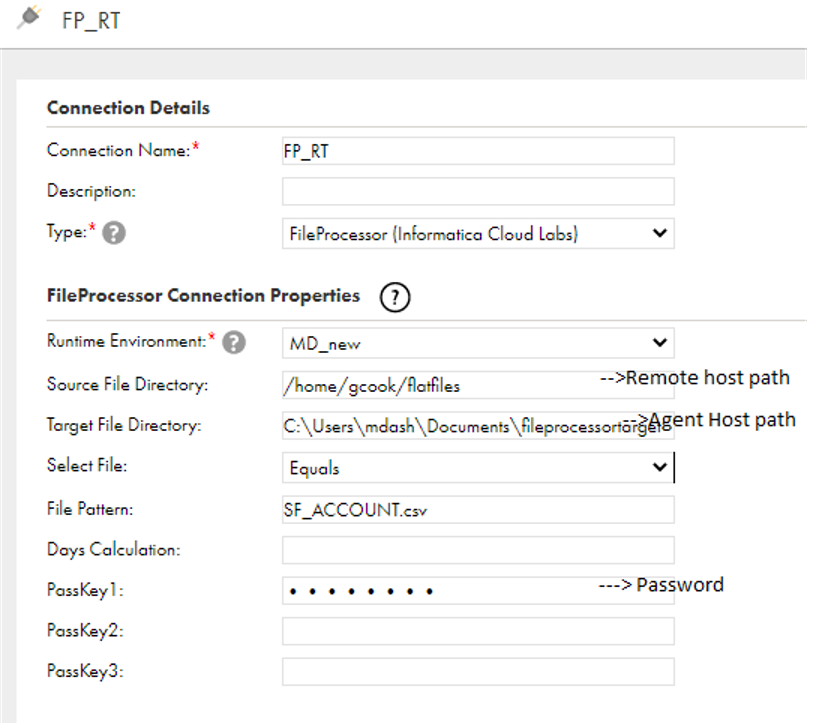Click the Select File label
Screen dimensions: 819x723
87,465
